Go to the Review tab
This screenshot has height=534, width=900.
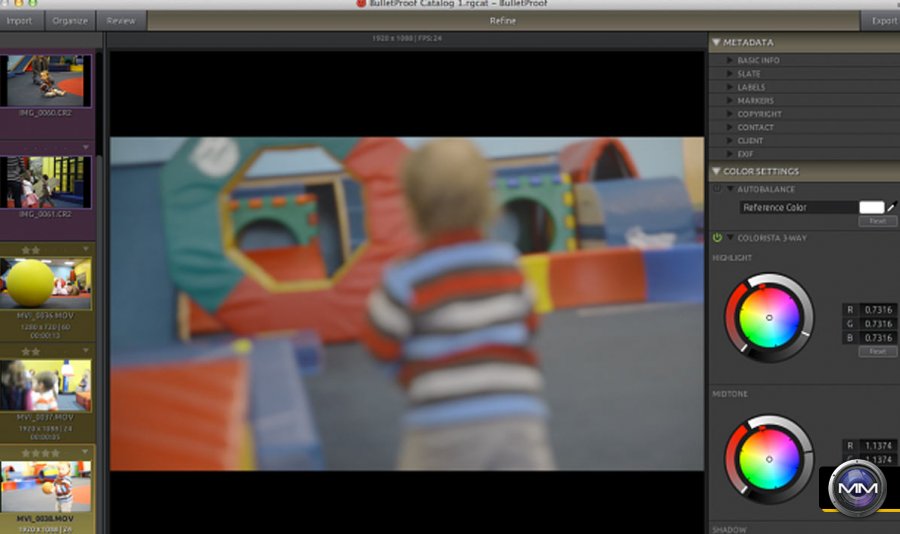pyautogui.click(x=121, y=20)
